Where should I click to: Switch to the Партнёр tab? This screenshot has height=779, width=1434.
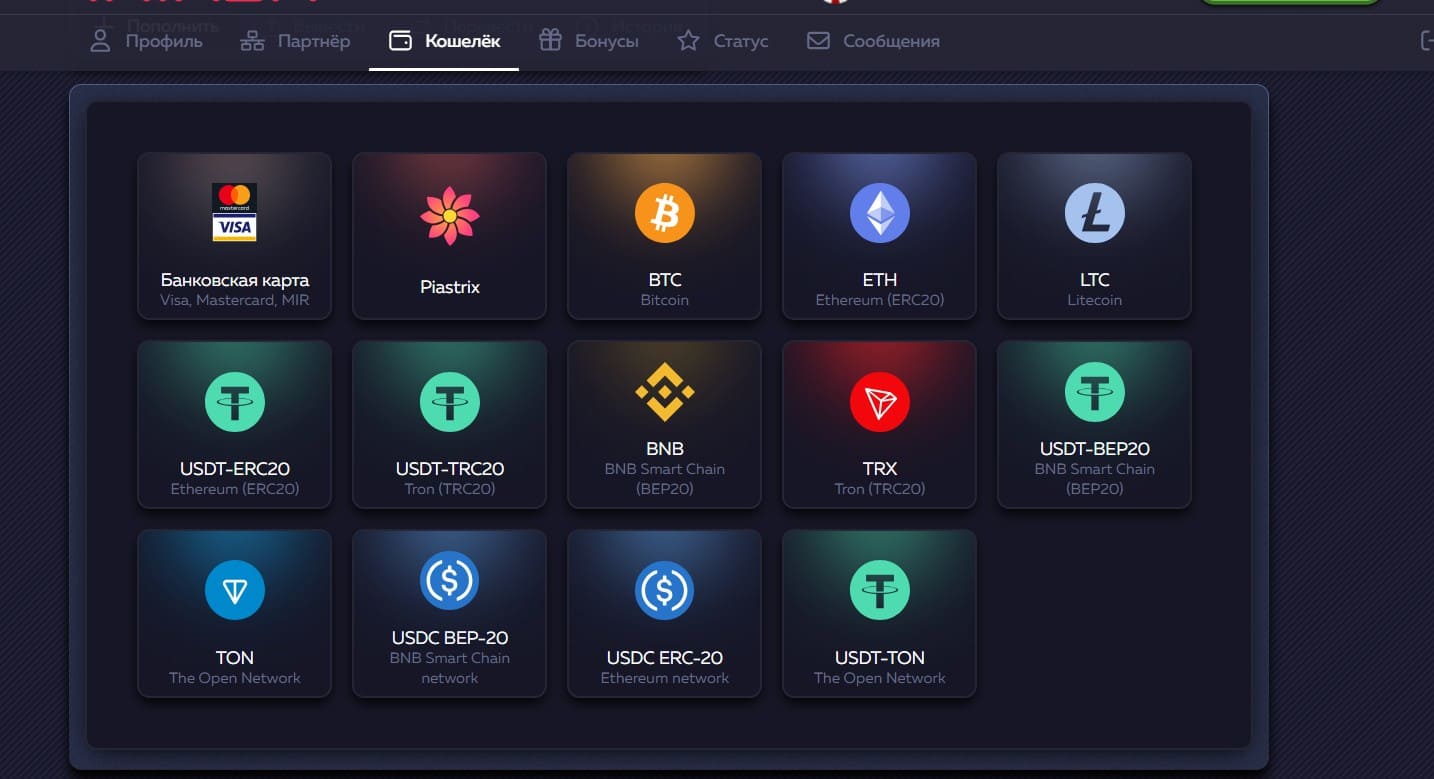[296, 41]
